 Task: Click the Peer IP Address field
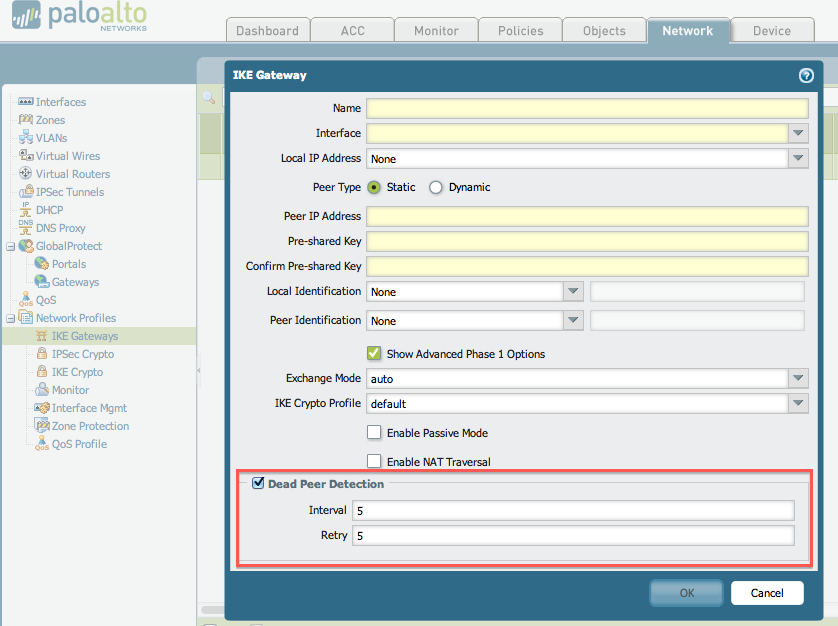pos(587,216)
